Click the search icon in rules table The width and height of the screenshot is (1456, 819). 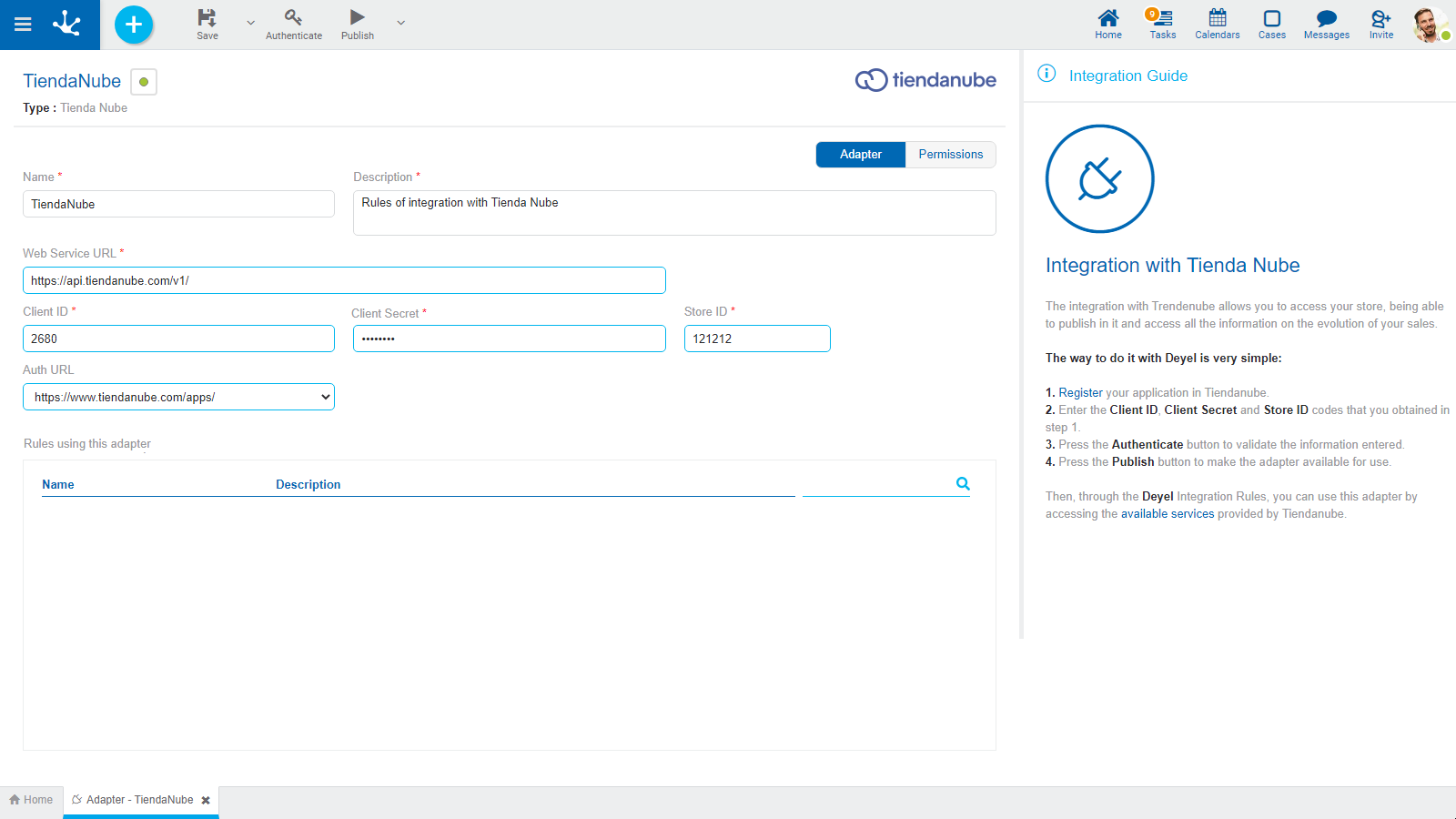pyautogui.click(x=963, y=484)
